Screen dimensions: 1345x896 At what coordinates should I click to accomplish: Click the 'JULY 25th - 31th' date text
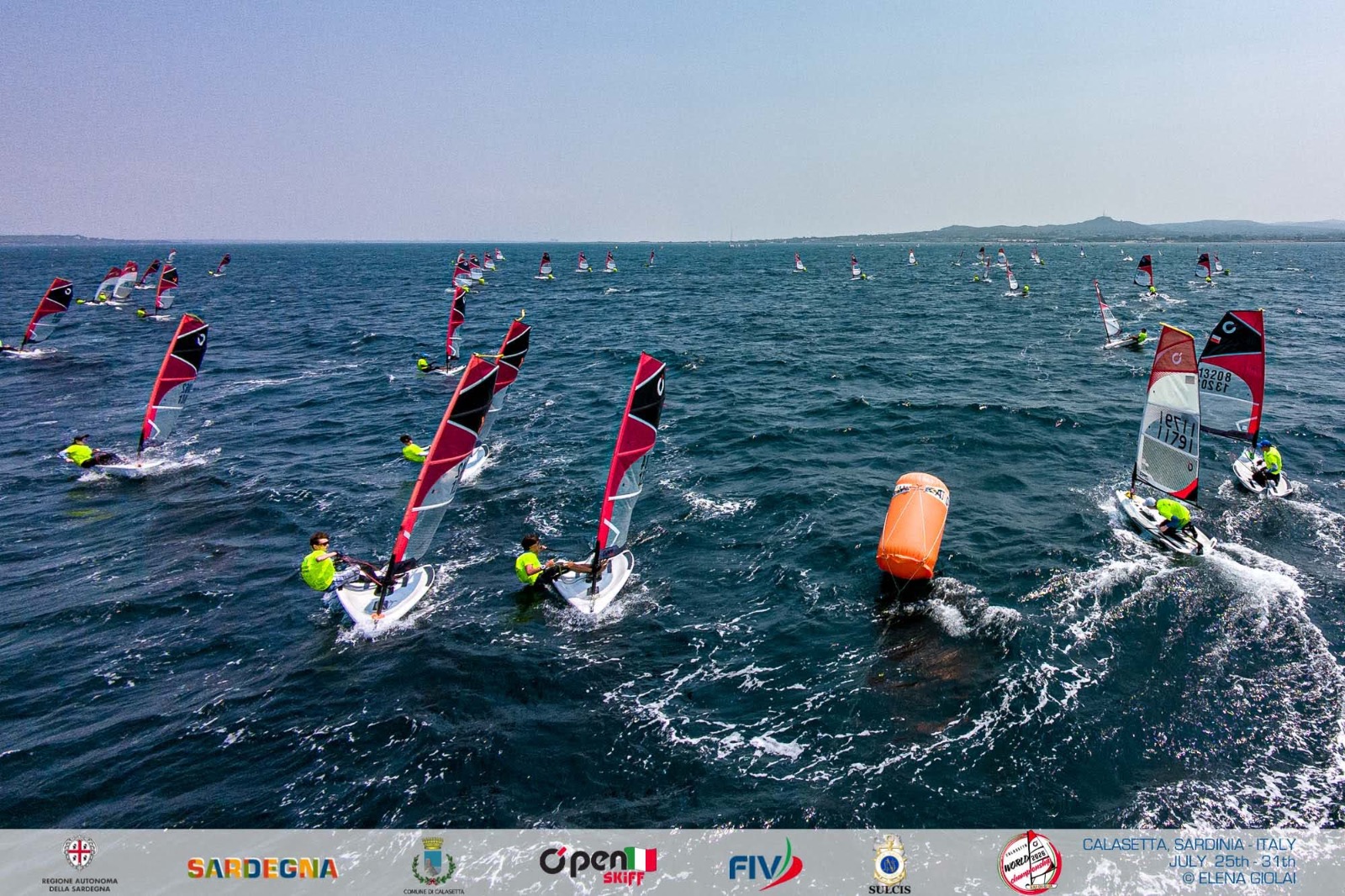tap(1232, 861)
